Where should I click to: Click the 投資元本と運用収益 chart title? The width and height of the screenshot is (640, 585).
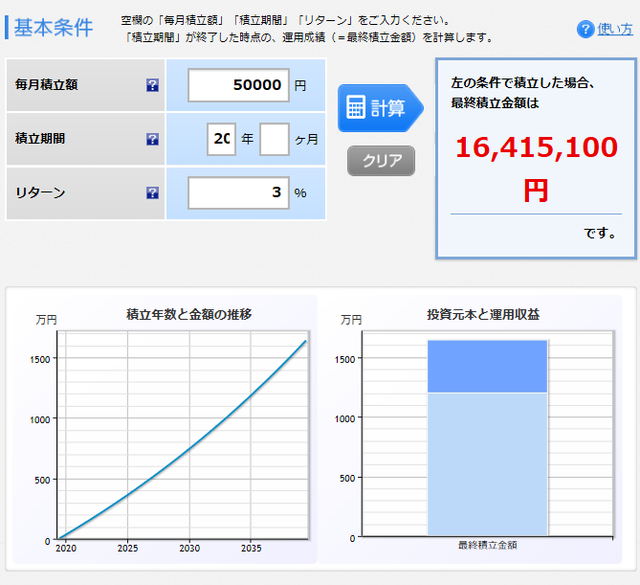[483, 314]
